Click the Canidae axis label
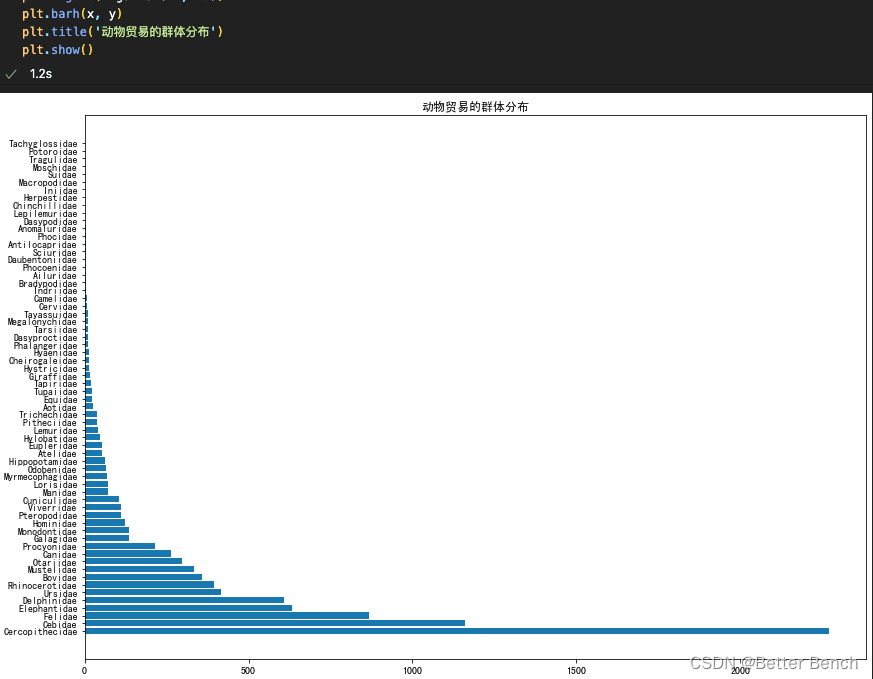 (x=60, y=555)
